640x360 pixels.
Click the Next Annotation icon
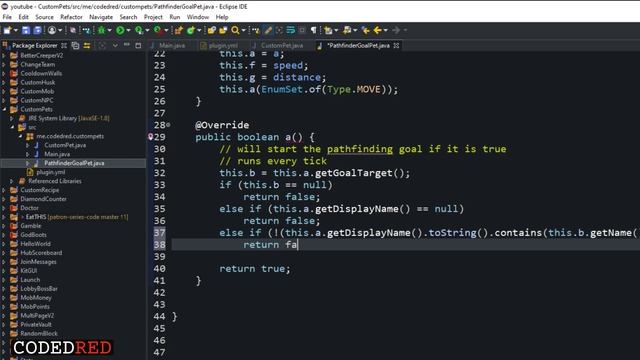(x=328, y=30)
